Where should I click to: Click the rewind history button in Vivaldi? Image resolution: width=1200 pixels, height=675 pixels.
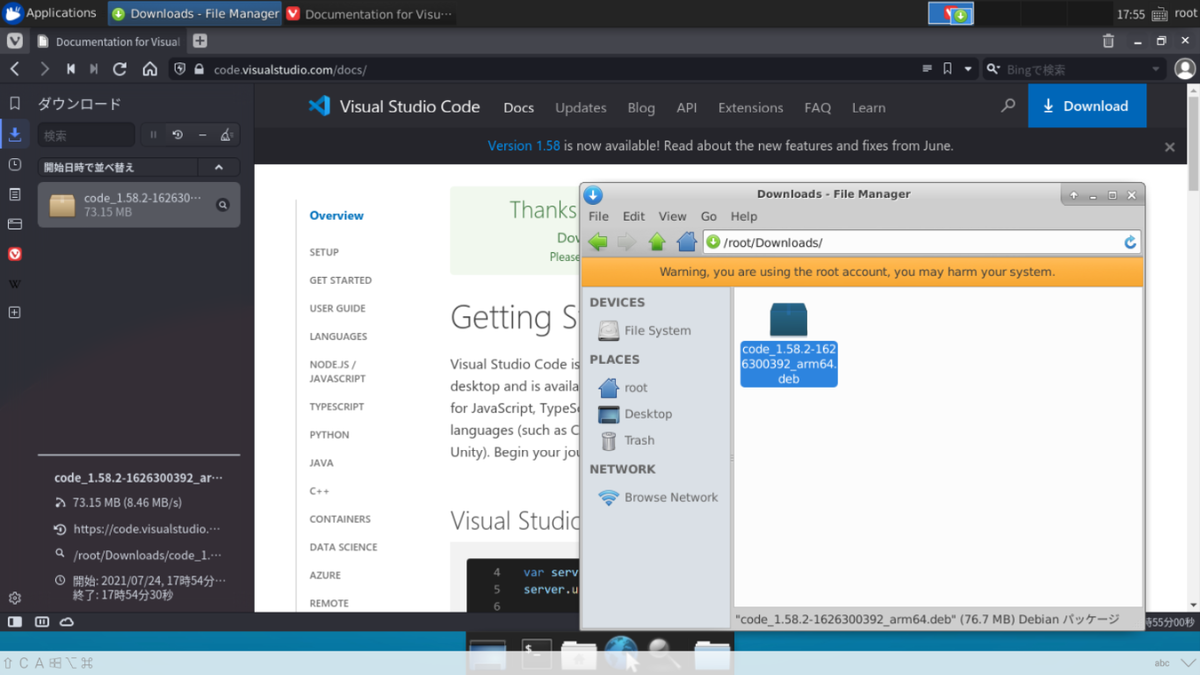pyautogui.click(x=71, y=69)
